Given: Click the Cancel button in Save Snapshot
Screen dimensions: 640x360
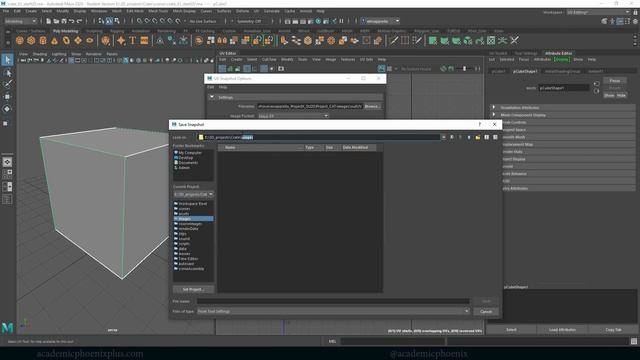Looking at the screenshot, I should 486,311.
